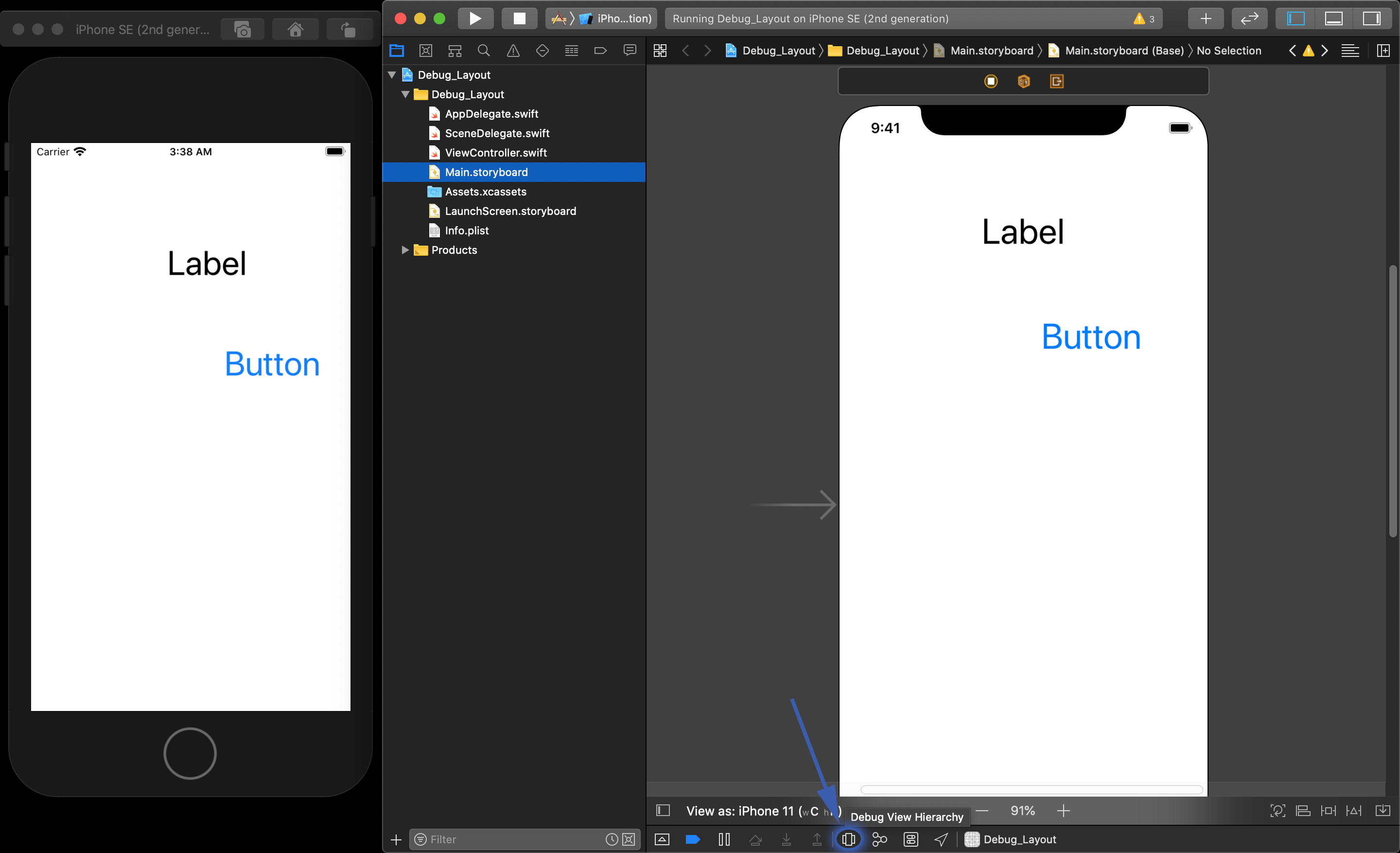The image size is (1400, 853).
Task: Click Debug_Layout project in jump bar
Action: coord(770,51)
